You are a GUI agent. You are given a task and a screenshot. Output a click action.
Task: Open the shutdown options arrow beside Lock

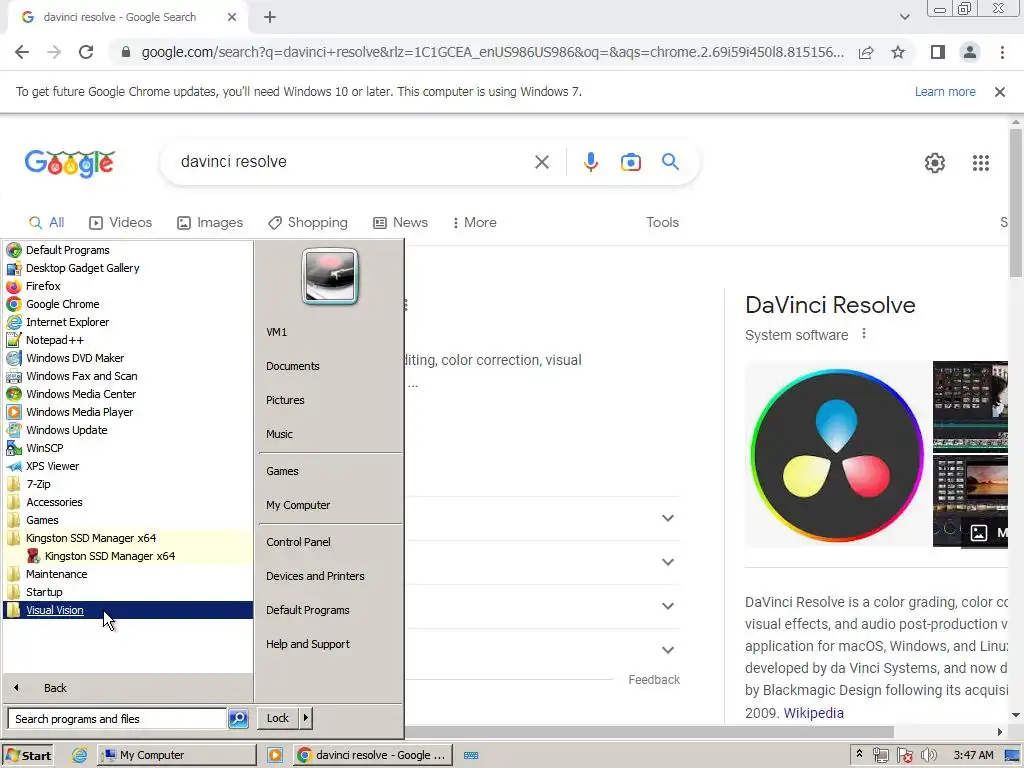click(305, 718)
